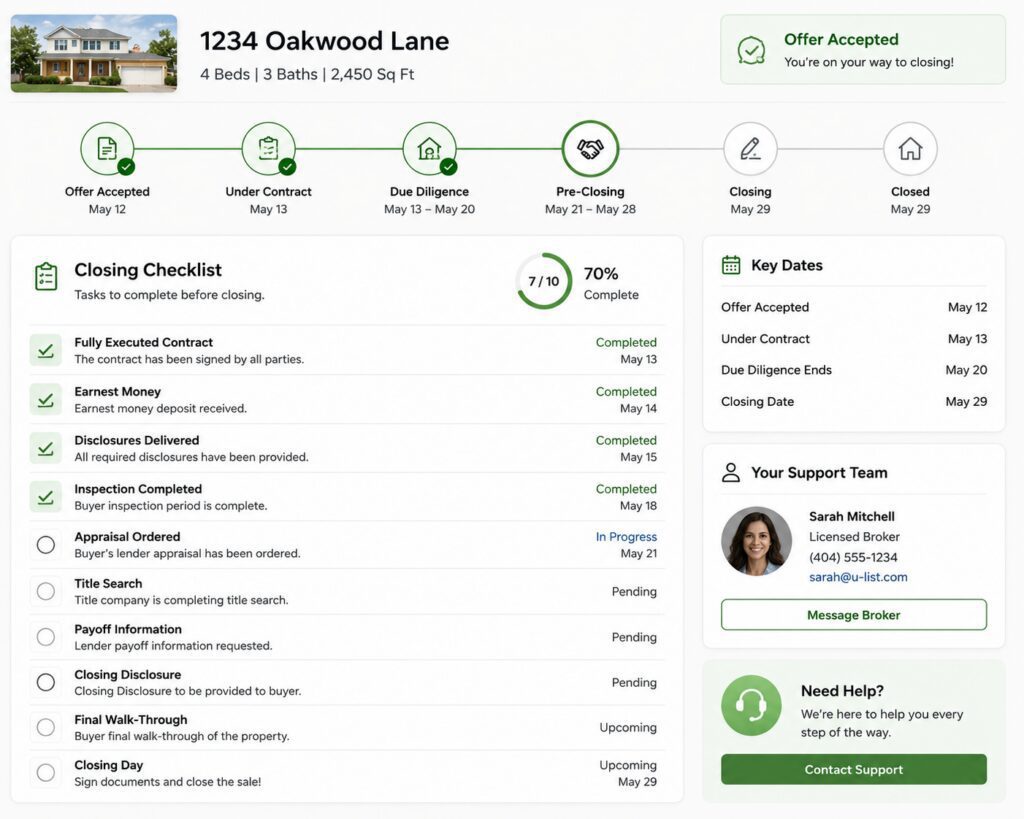Click the Key Dates heading

point(787,265)
